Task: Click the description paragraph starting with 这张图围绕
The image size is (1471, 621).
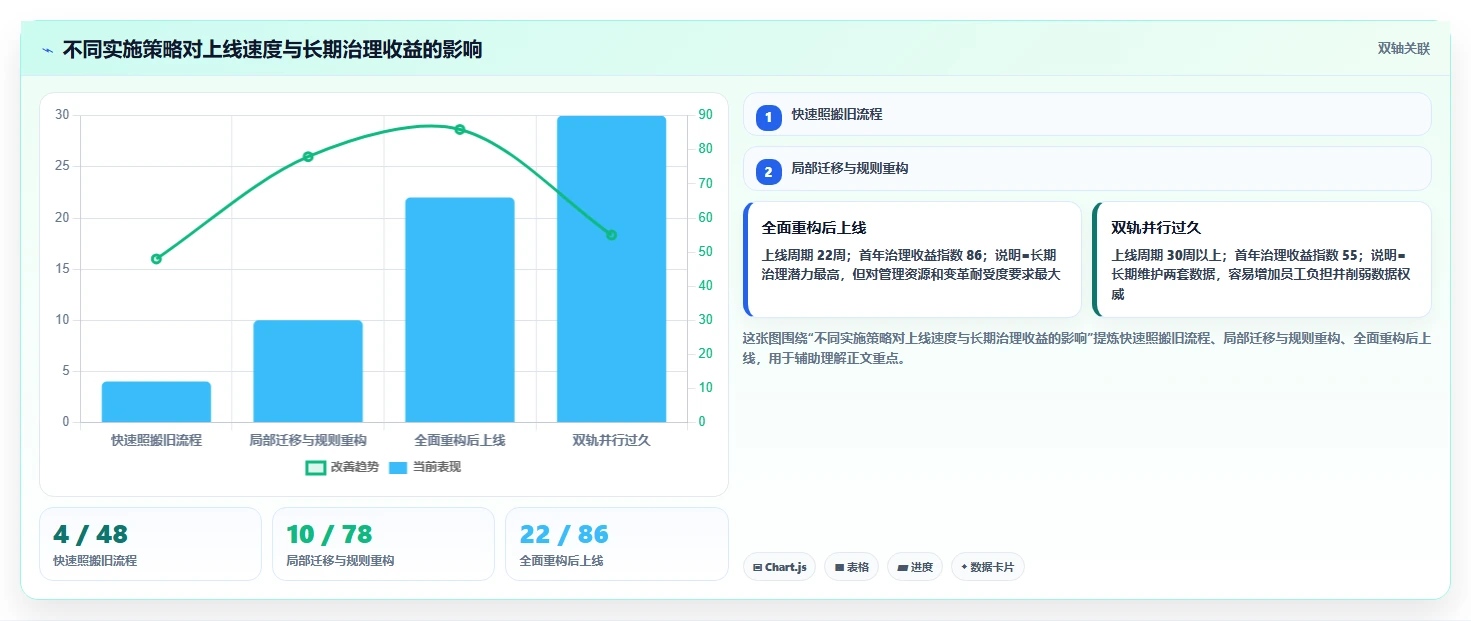Action: (x=1087, y=348)
